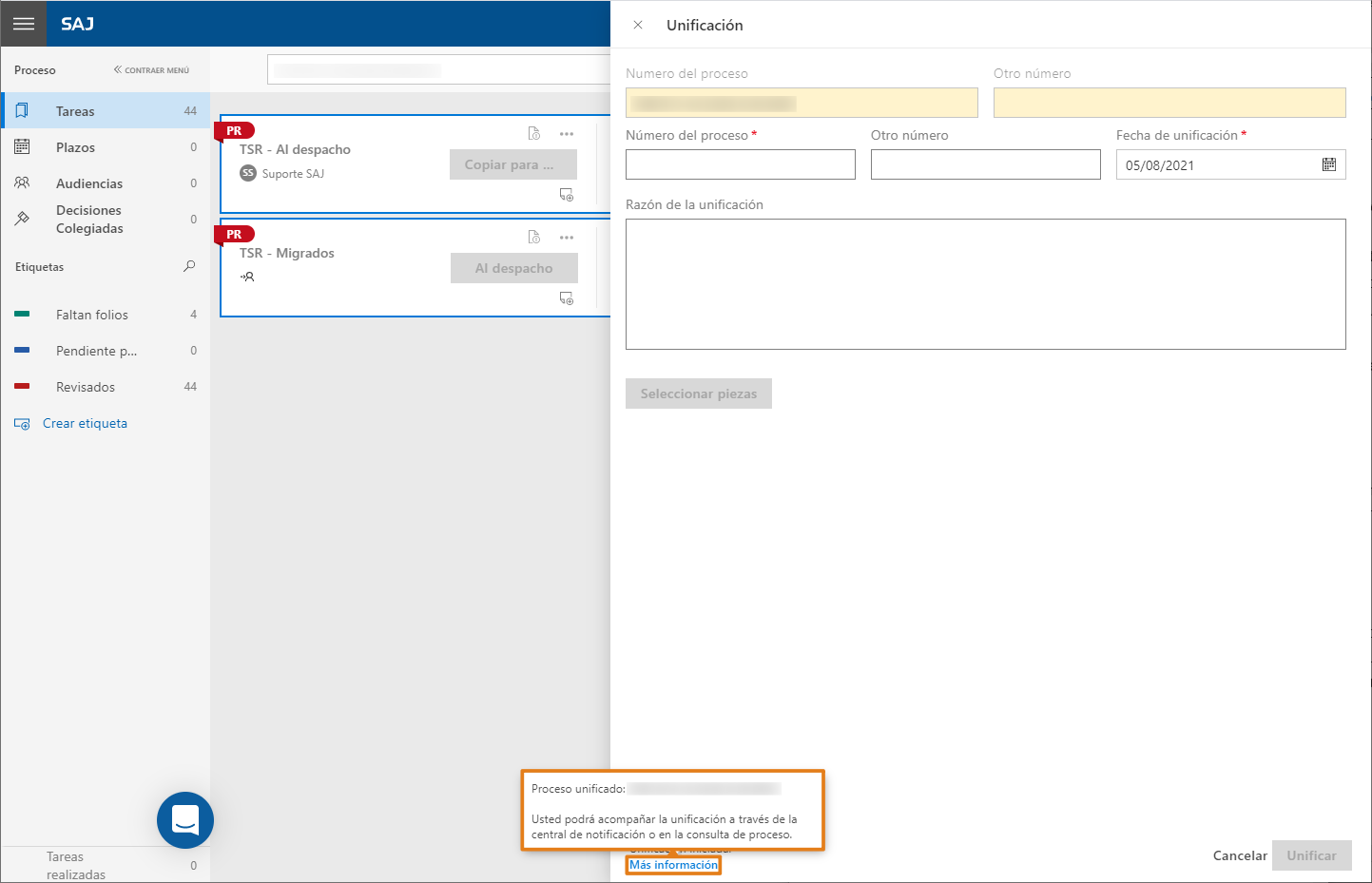
Task: Select Faltan folios tag
Action: click(x=105, y=315)
